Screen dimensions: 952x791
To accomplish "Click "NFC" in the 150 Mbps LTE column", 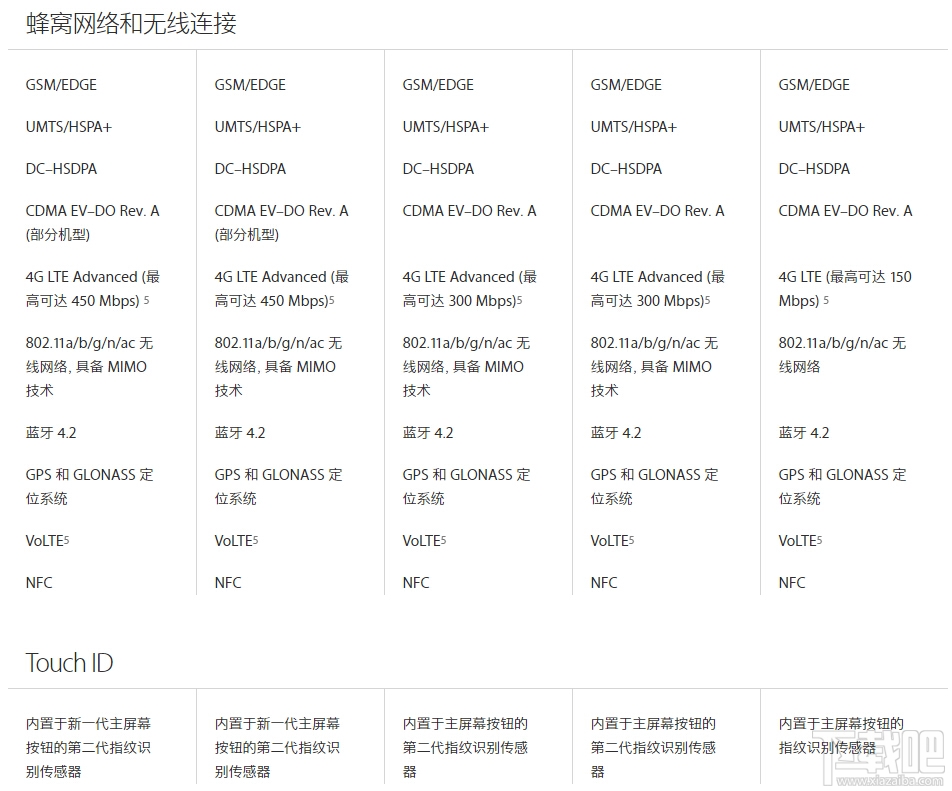I will (x=792, y=583).
